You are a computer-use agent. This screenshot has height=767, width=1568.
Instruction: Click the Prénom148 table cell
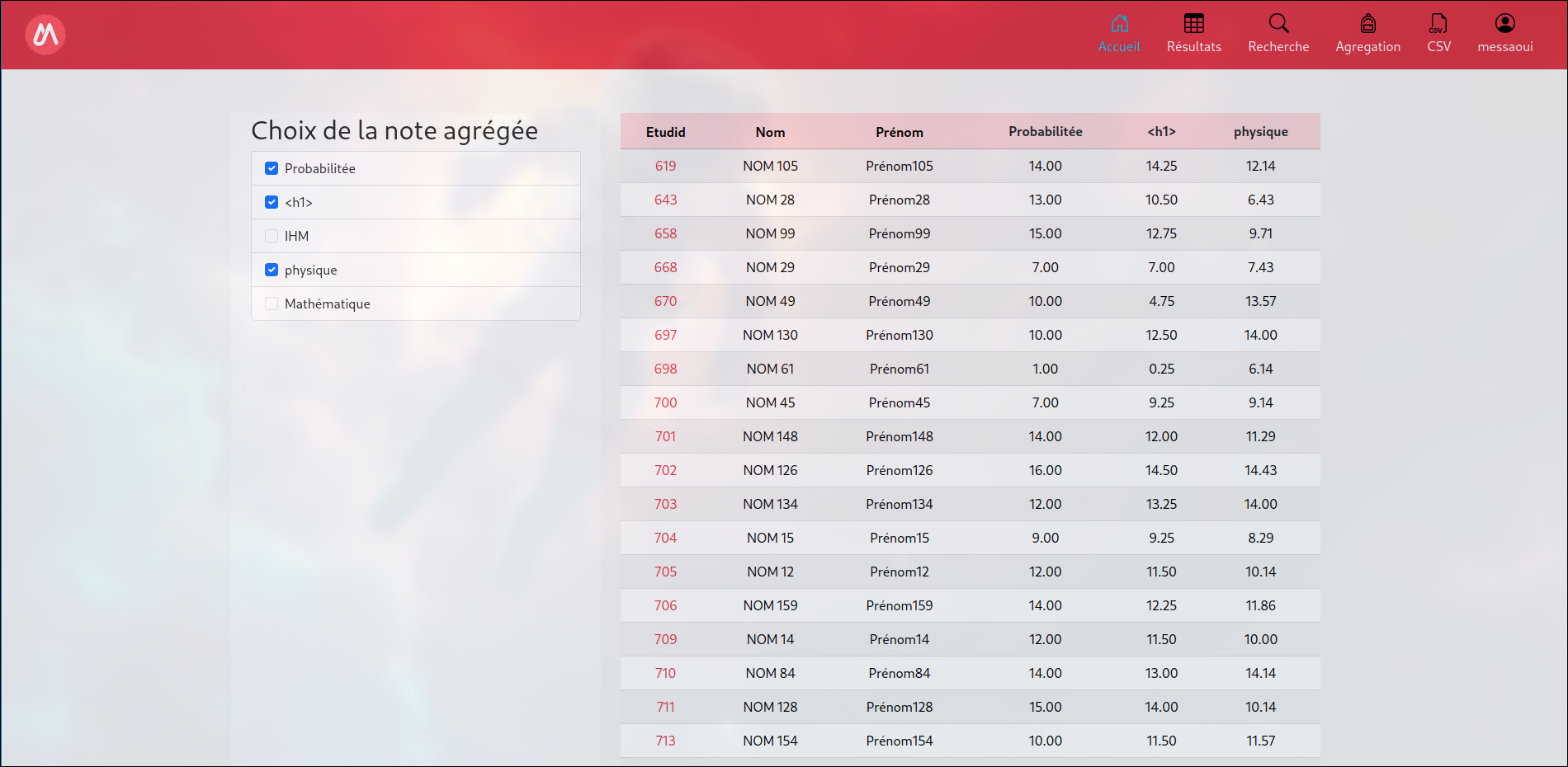[899, 436]
